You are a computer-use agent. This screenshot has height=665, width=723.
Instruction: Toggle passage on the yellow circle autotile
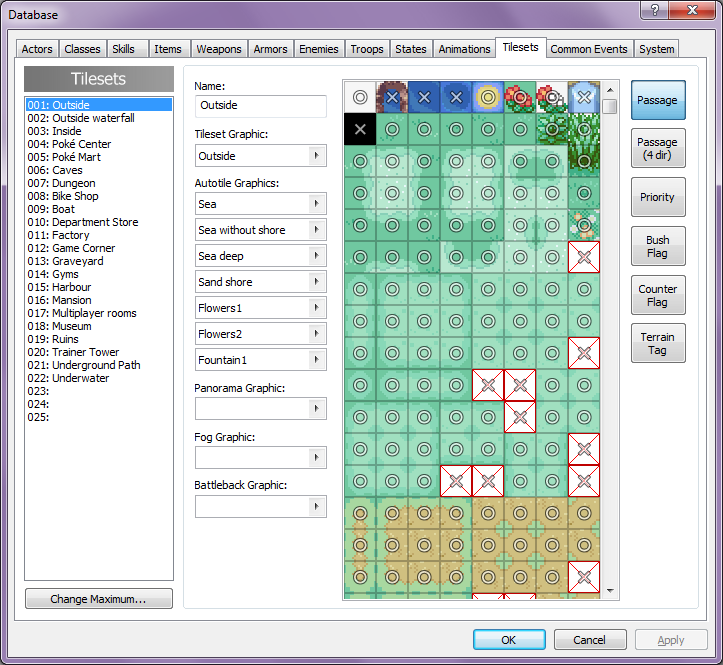(x=488, y=97)
